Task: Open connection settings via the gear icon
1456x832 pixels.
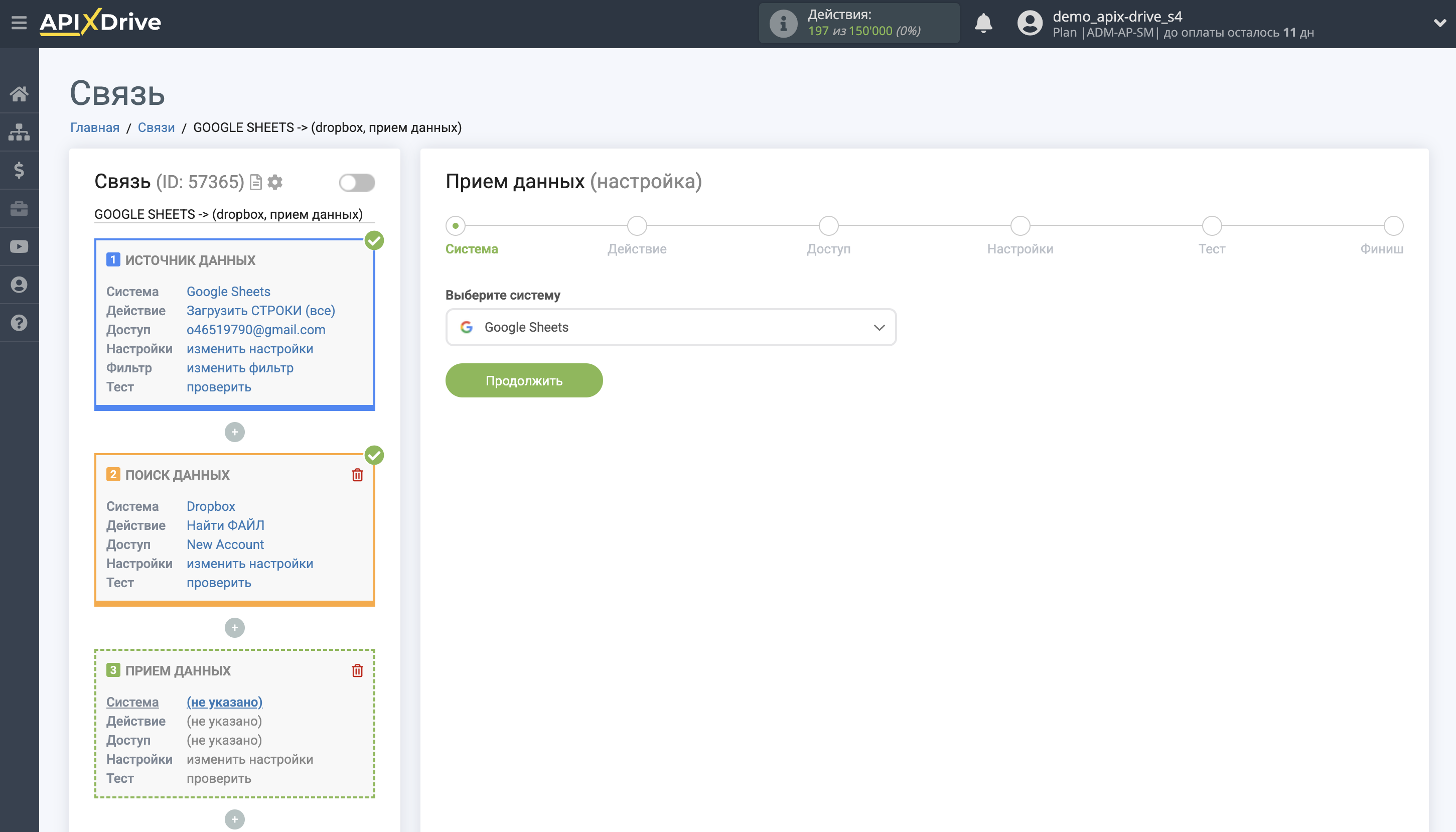Action: coord(275,182)
